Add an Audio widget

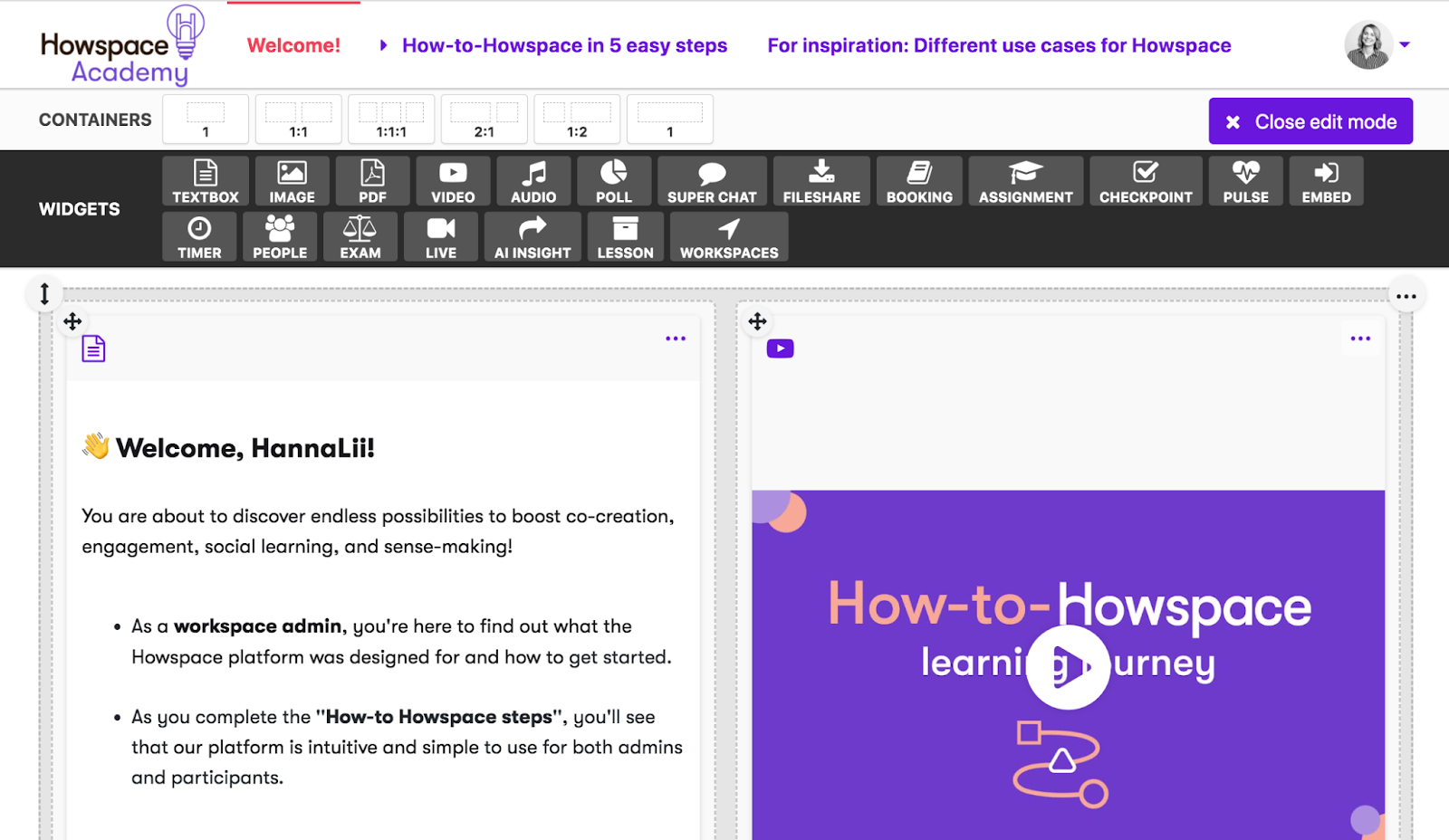(x=533, y=181)
